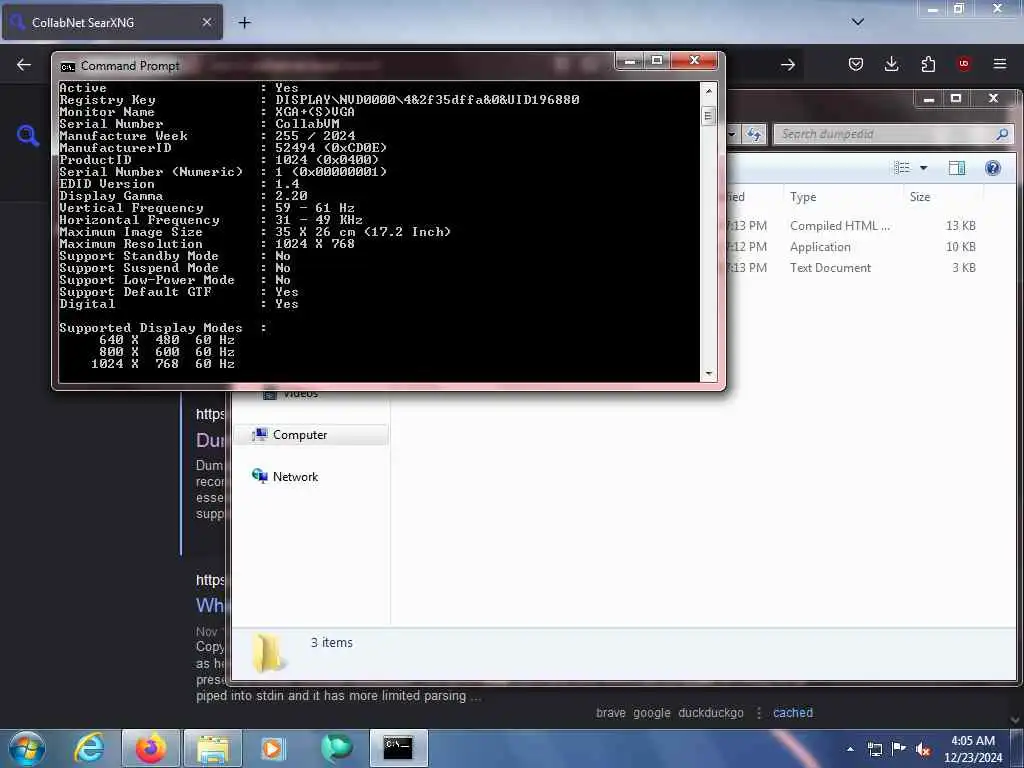Image resolution: width=1024 pixels, height=768 pixels.
Task: Click the network tray icon
Action: (875, 749)
